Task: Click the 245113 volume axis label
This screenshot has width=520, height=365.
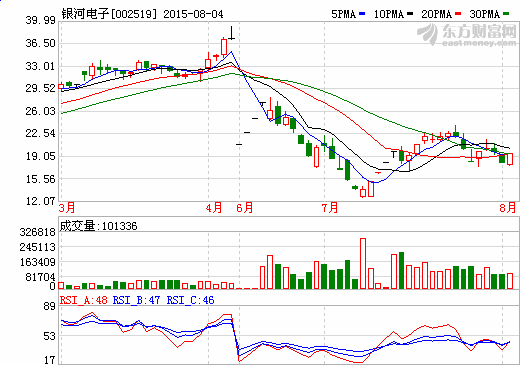Action: pos(37,247)
